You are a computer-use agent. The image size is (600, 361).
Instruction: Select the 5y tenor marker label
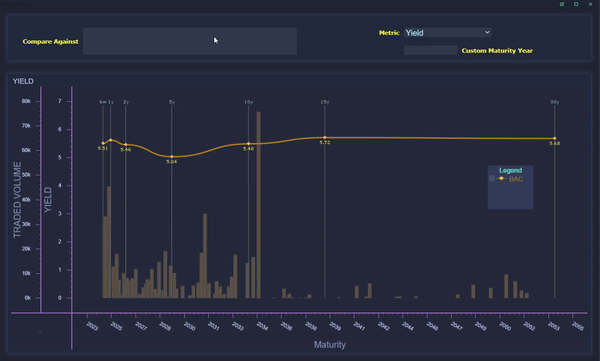(172, 102)
